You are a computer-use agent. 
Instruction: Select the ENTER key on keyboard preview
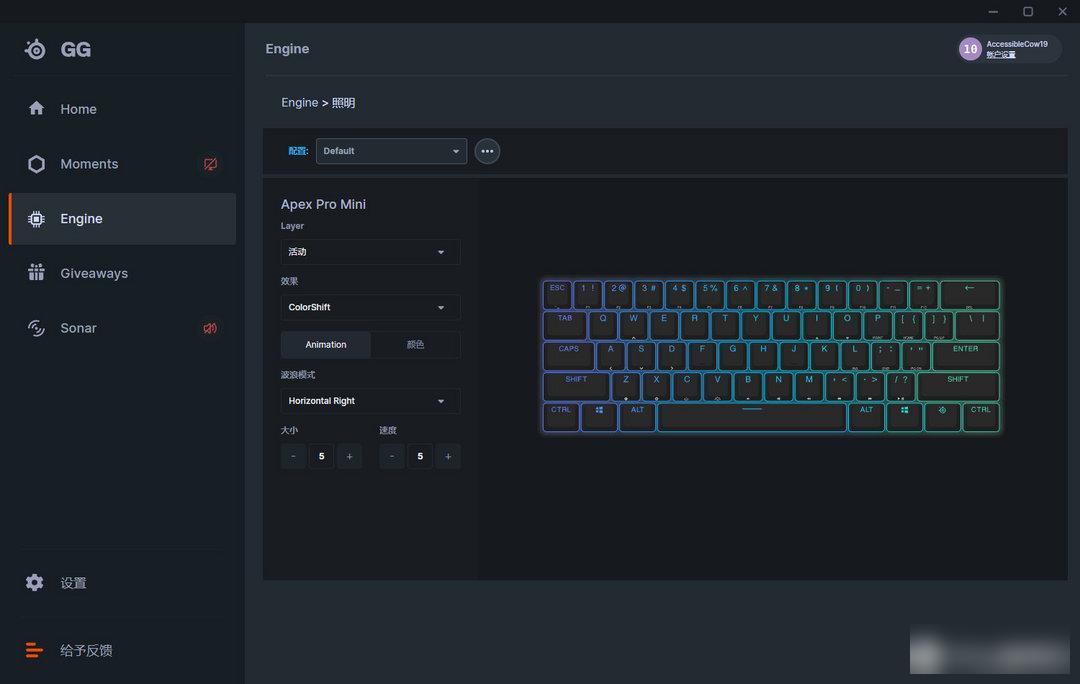tap(966, 355)
